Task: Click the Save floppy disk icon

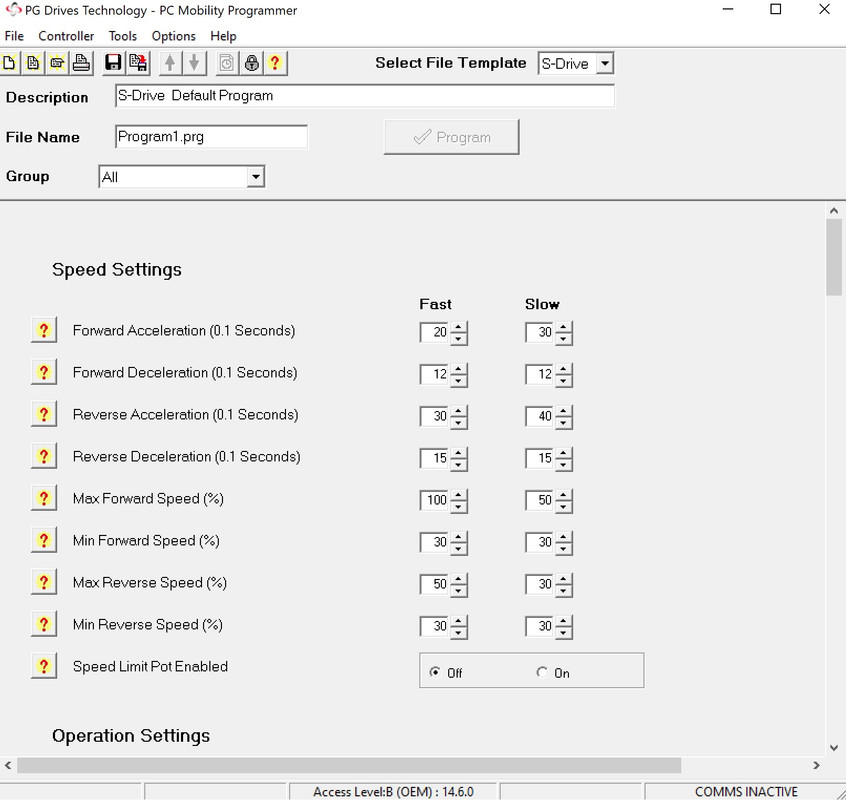Action: [x=113, y=63]
